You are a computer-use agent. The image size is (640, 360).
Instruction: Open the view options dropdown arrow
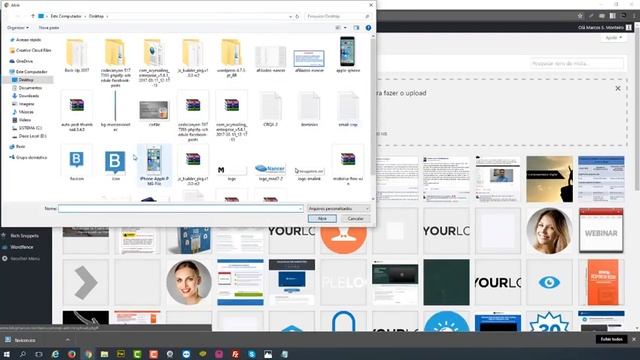[x=345, y=28]
